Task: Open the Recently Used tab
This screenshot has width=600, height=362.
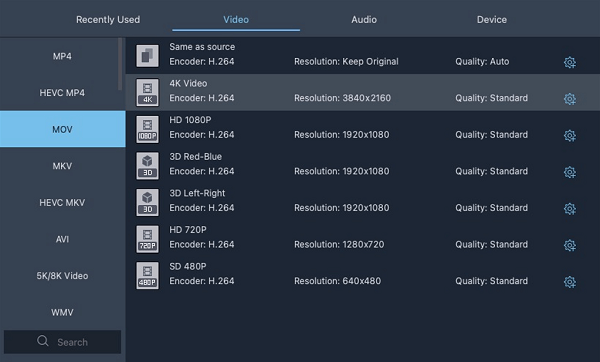Action: click(x=108, y=20)
